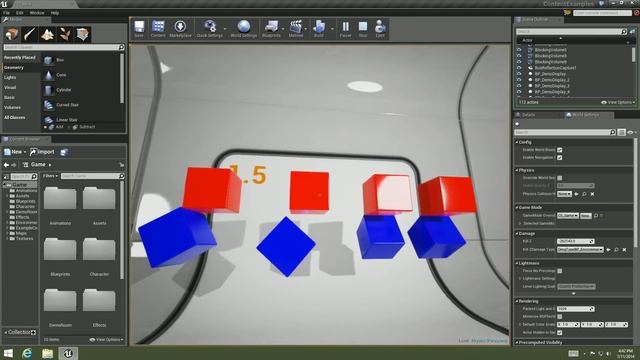The image size is (640, 360).
Task: Toggle Enable World Bounds Checks checkbox
Action: click(x=560, y=150)
